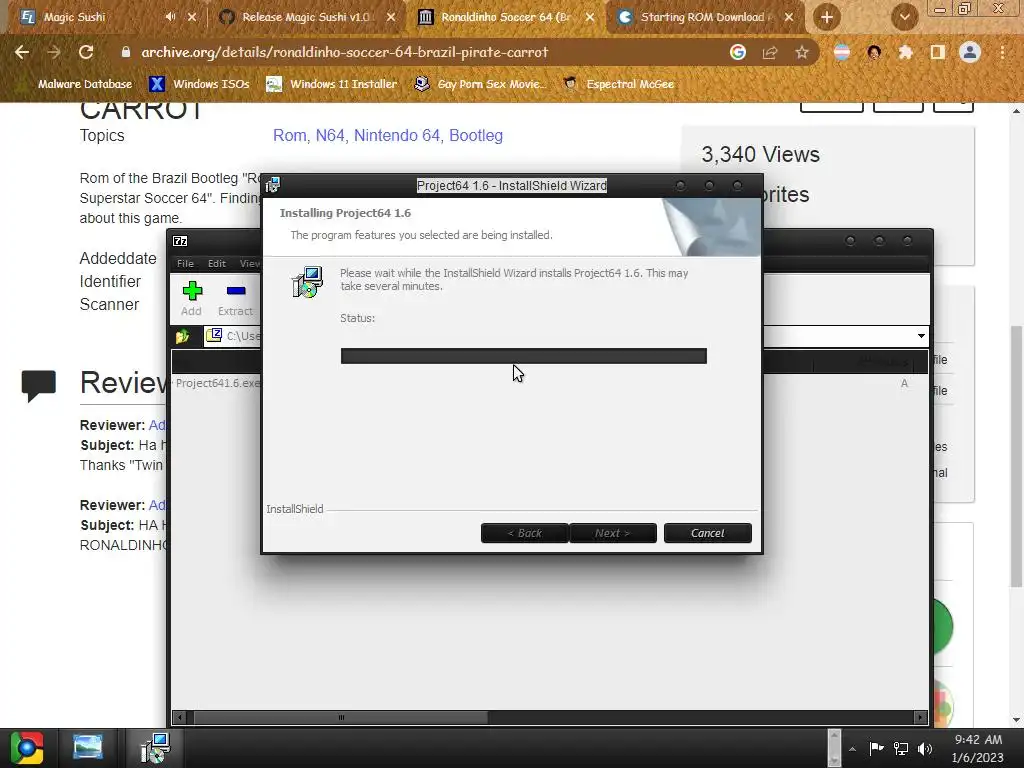Open a new tab with plus button
The image size is (1024, 768).
pos(827,18)
